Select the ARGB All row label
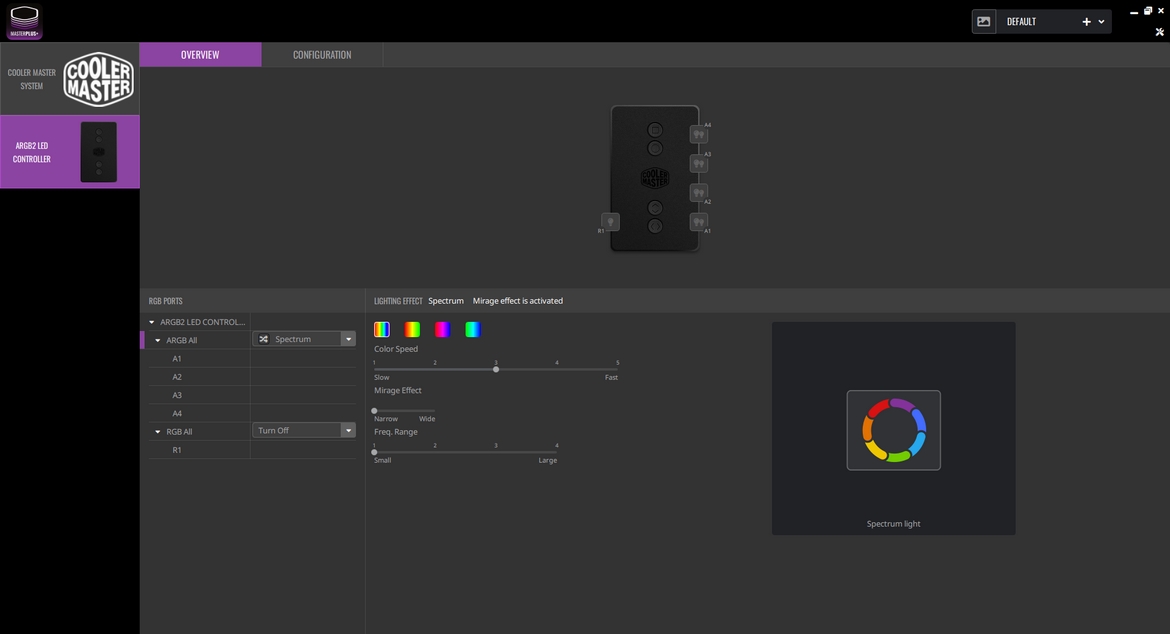 (x=181, y=340)
